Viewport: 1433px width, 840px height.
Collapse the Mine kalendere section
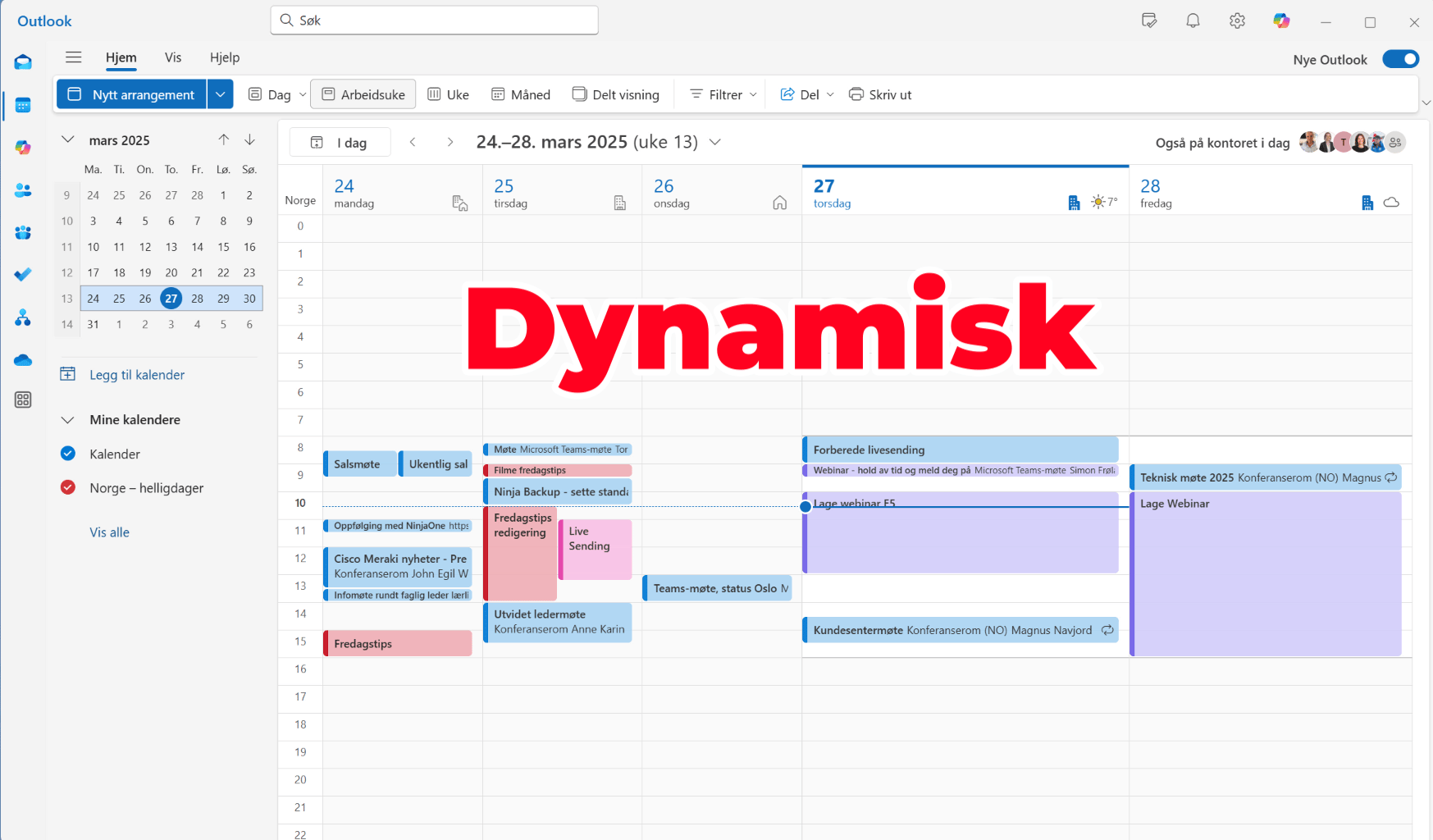[67, 419]
